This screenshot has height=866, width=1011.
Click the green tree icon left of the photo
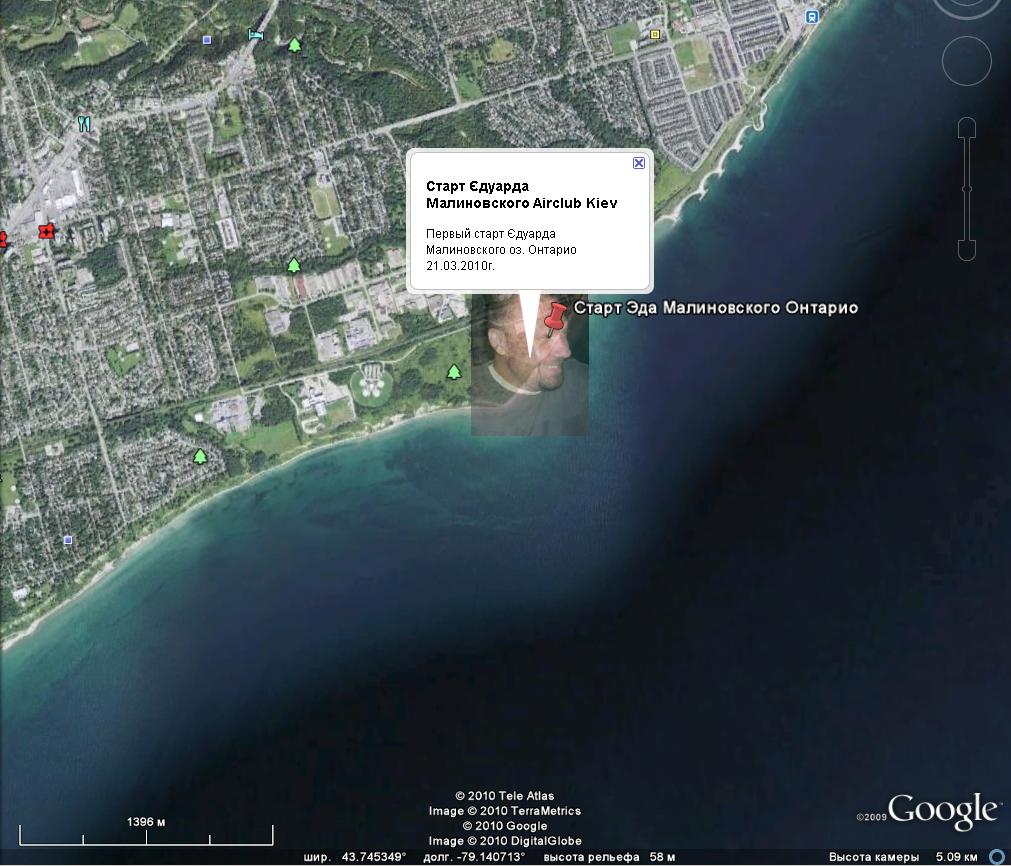[454, 372]
